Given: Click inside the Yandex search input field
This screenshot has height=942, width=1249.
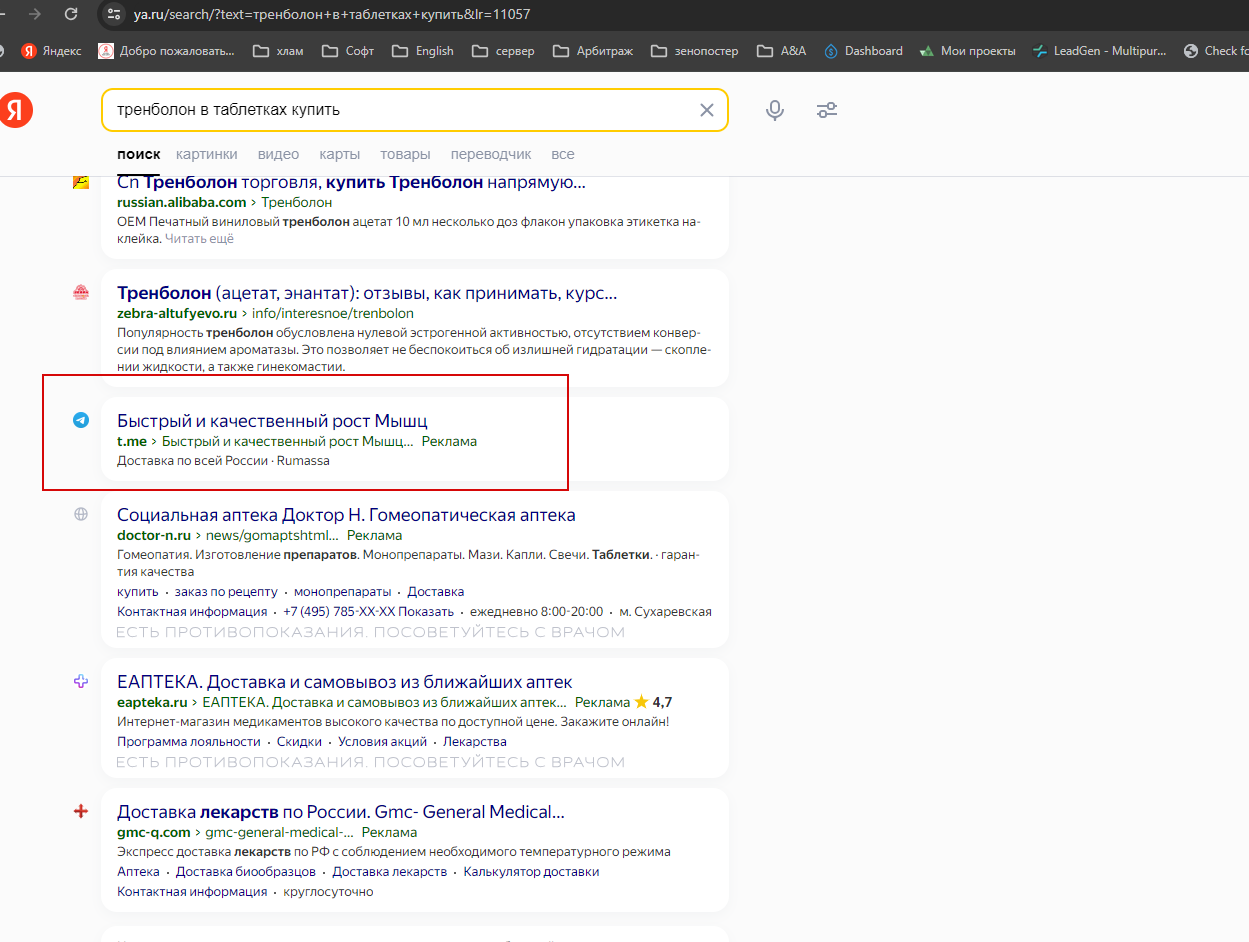Looking at the screenshot, I should tap(400, 110).
